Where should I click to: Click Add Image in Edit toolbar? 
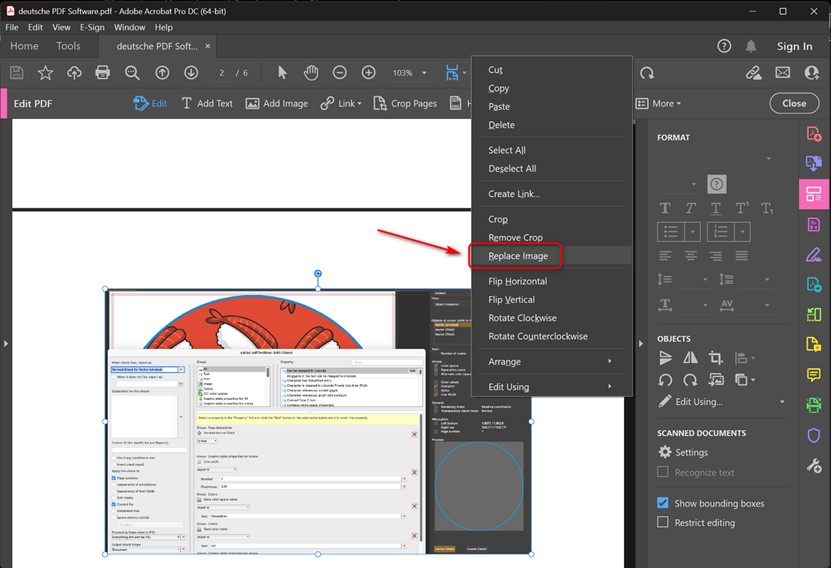pos(277,103)
